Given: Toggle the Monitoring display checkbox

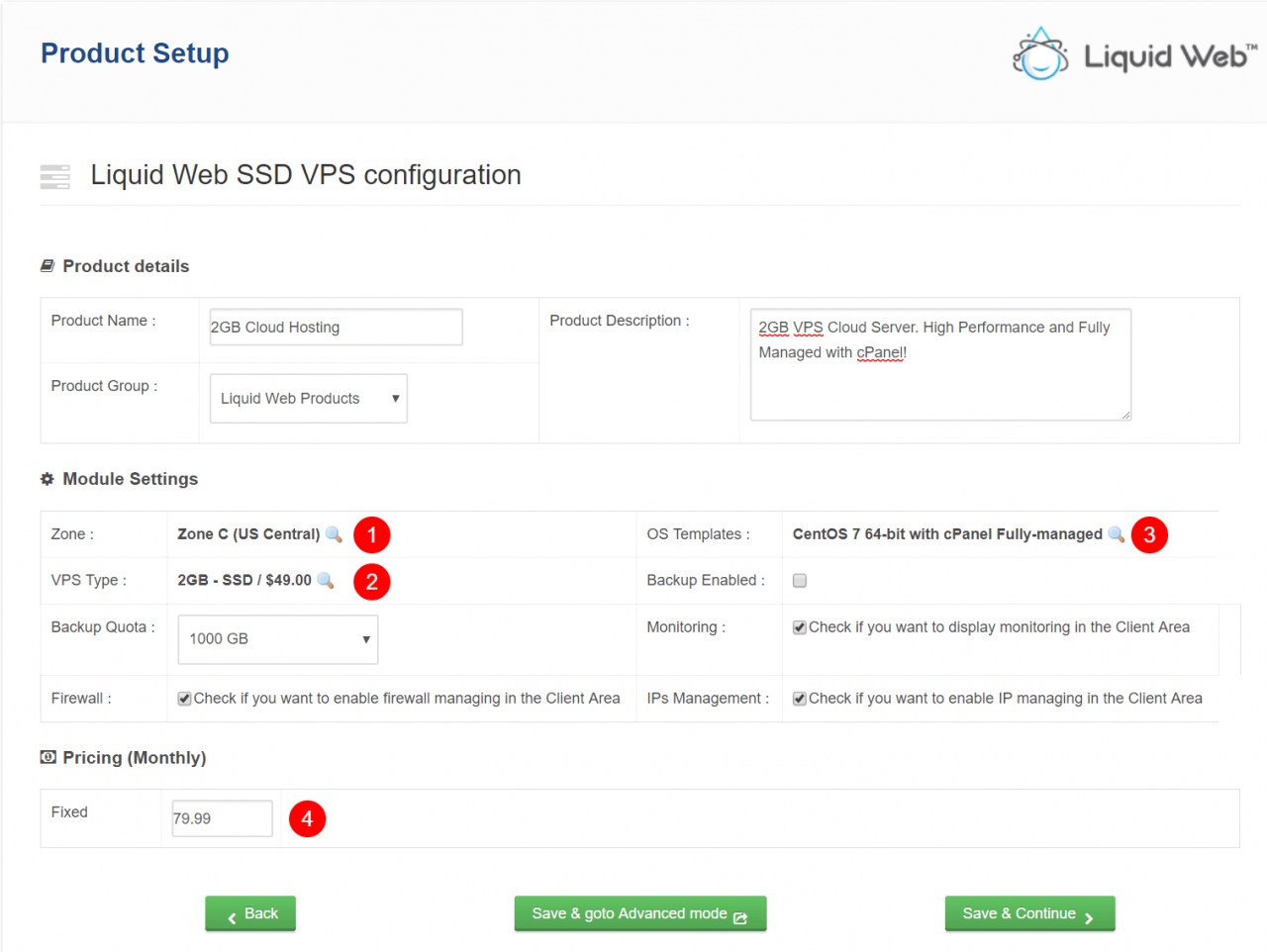Looking at the screenshot, I should coord(800,627).
